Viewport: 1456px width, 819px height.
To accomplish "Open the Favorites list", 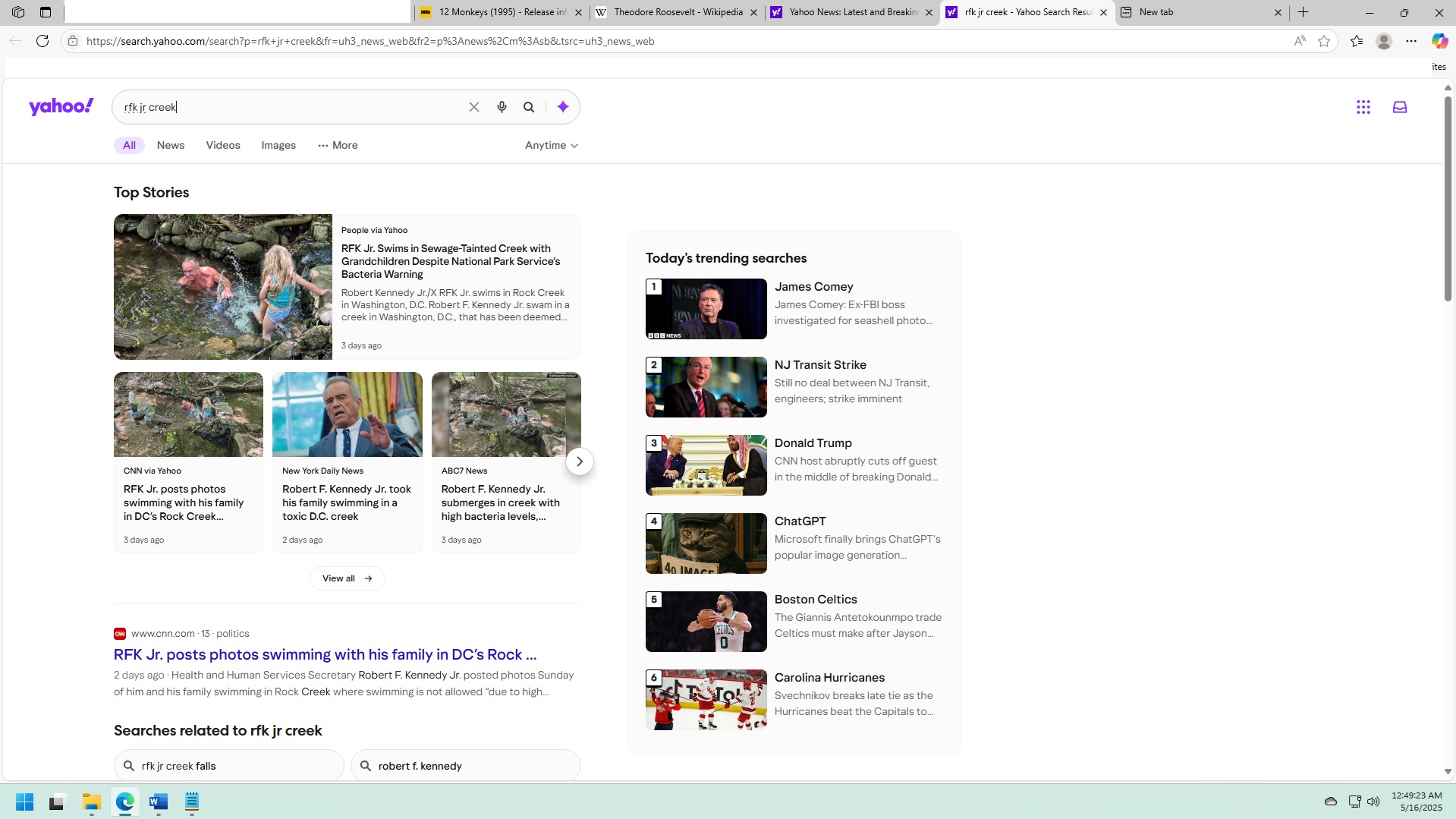I will click(1357, 41).
